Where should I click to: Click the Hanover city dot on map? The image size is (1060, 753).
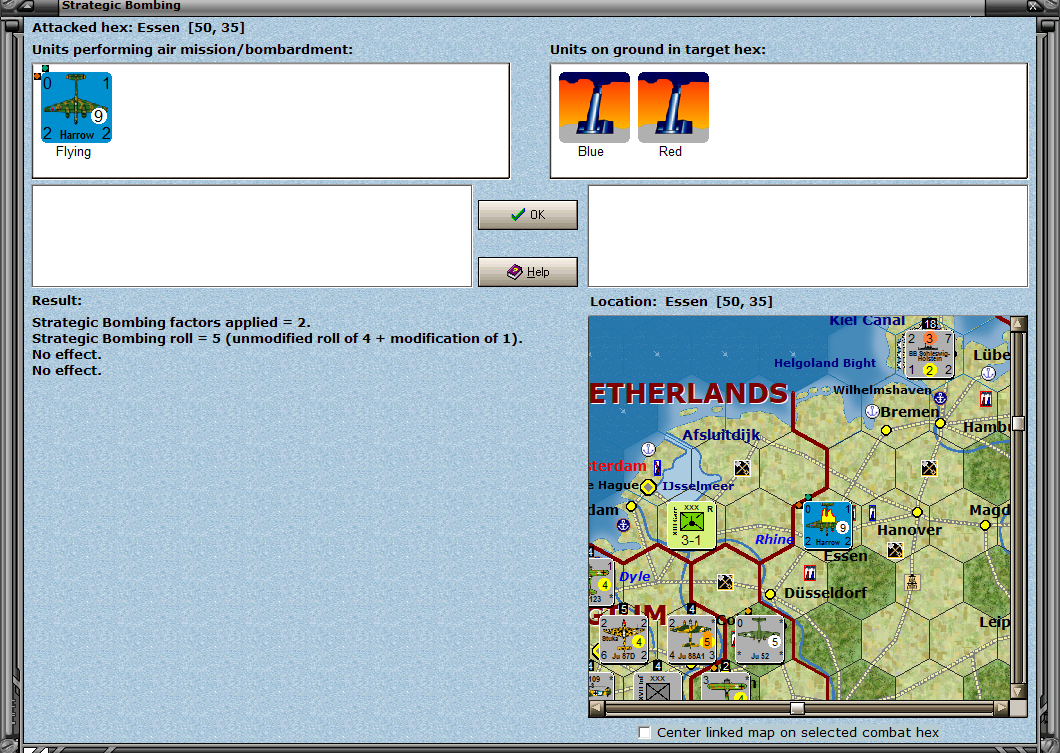tap(917, 512)
